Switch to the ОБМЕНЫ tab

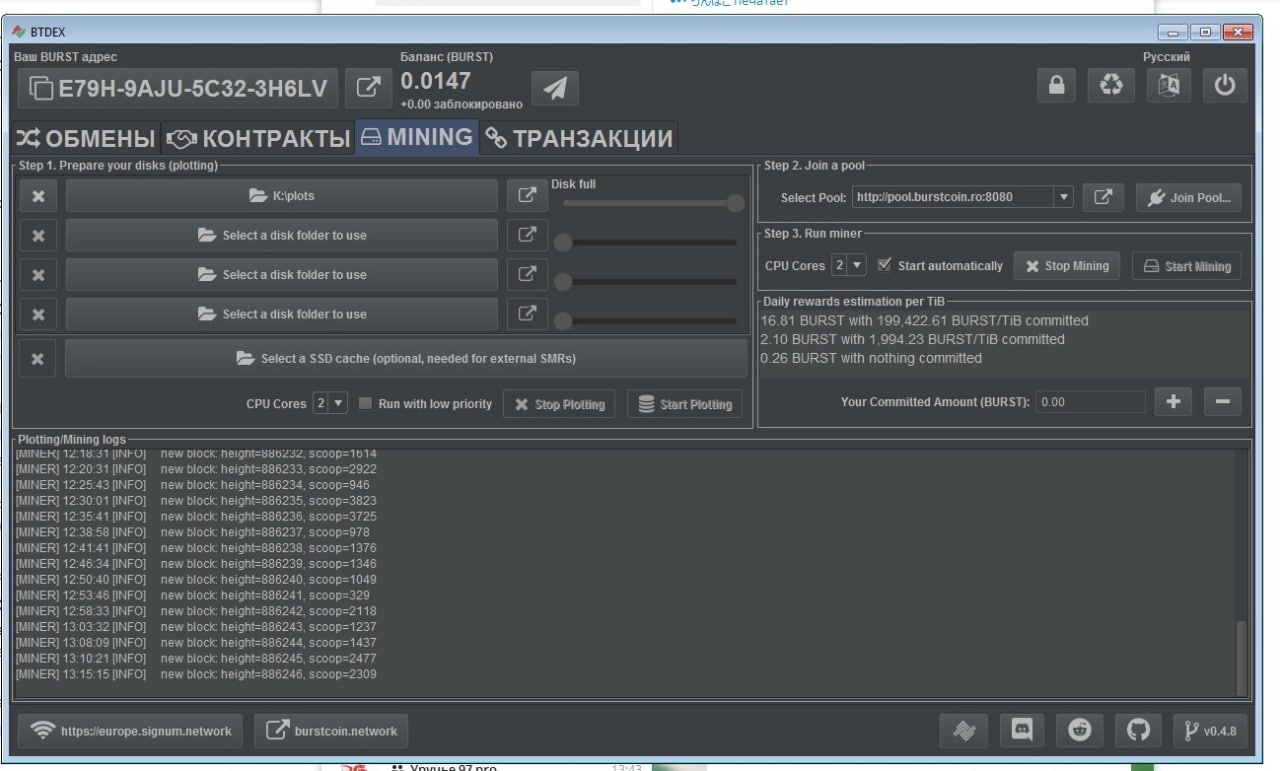(x=85, y=138)
